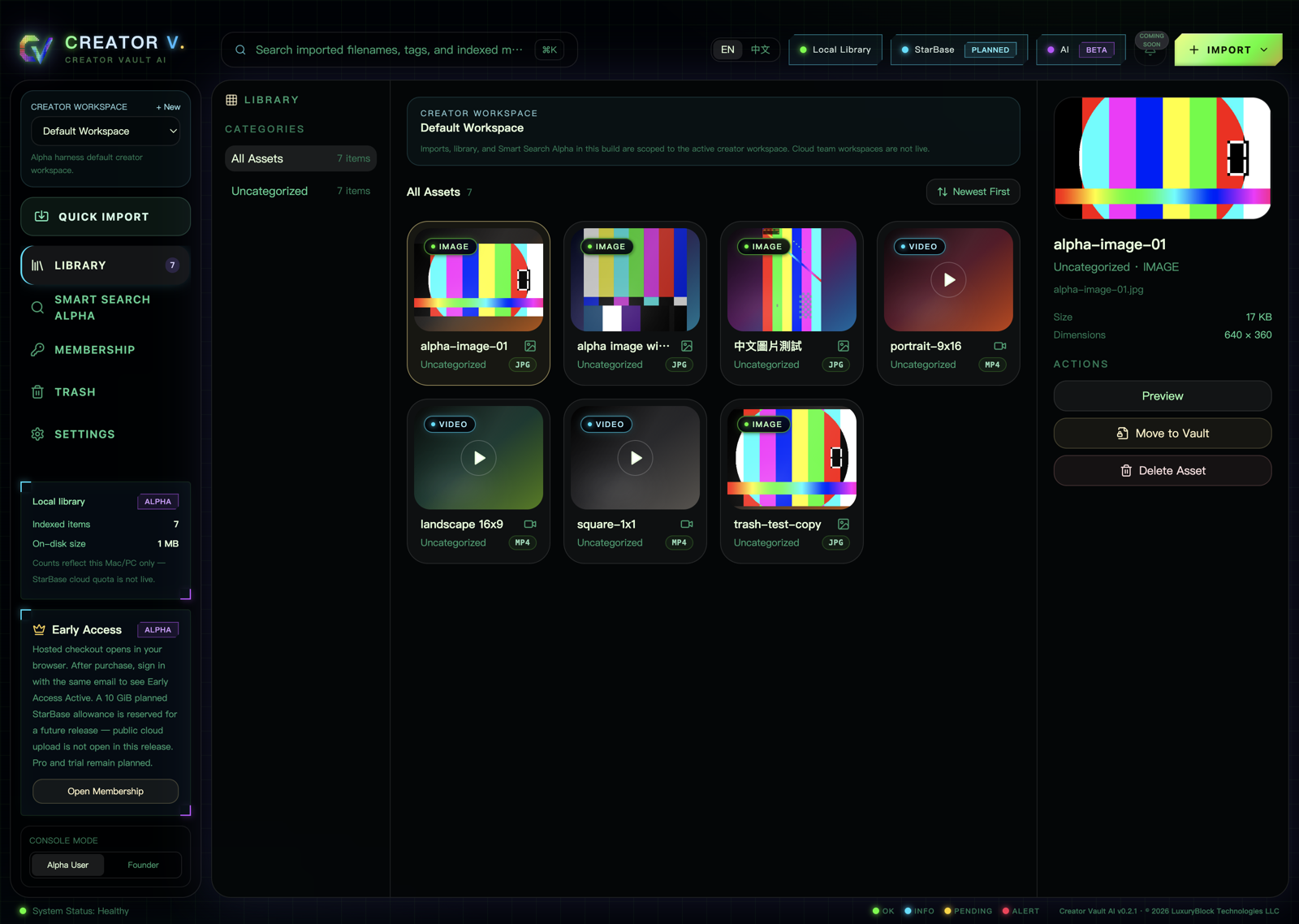The height and width of the screenshot is (924, 1299).
Task: Select Uncategorized category
Action: pos(300,192)
